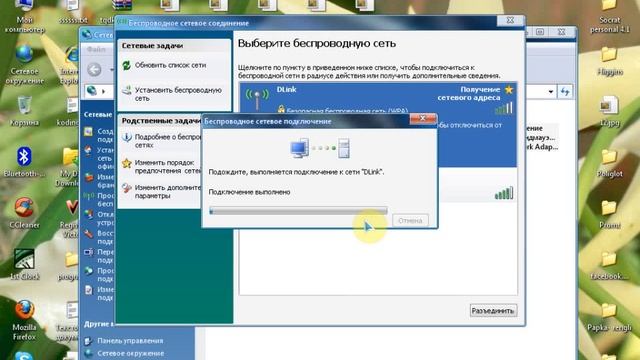The image size is (640, 360).
Task: Click 'Сетевые задачи' panel header
Action: (x=152, y=46)
